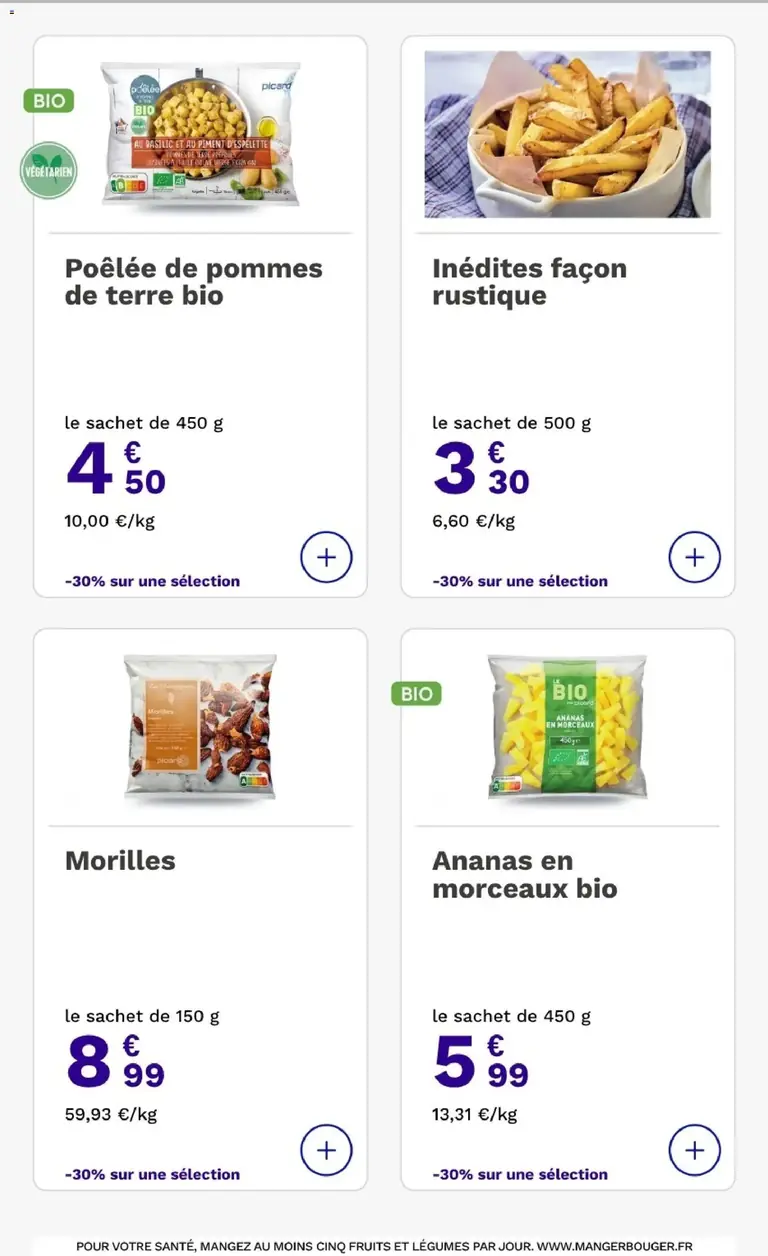
Task: Open Inédites façon rustique product title
Action: pyautogui.click(x=529, y=282)
